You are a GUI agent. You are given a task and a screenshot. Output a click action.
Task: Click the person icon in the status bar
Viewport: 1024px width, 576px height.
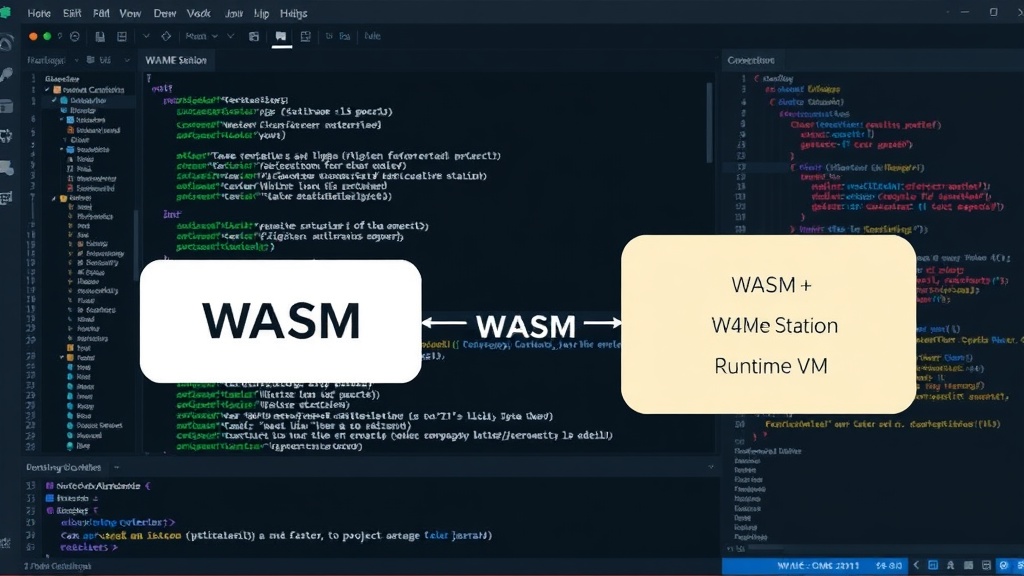pos(951,566)
